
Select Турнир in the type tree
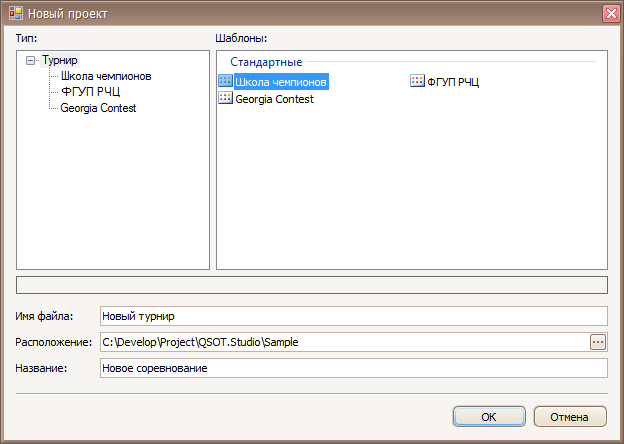[x=60, y=60]
